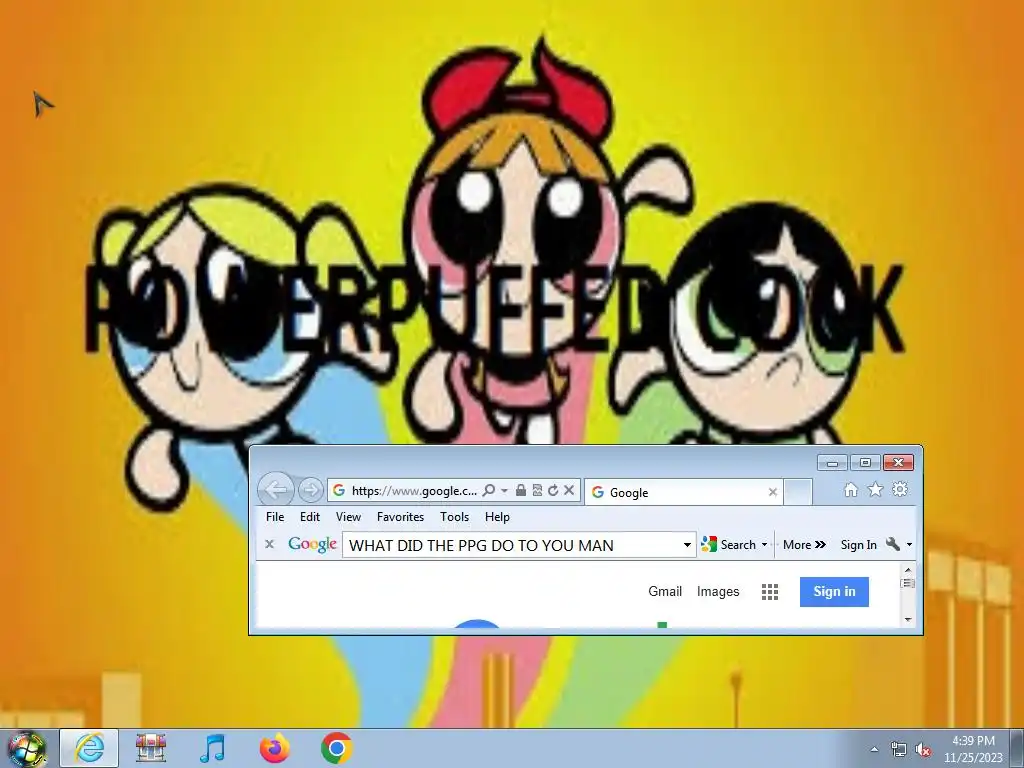Click the Show desktop strip

tap(1017, 748)
